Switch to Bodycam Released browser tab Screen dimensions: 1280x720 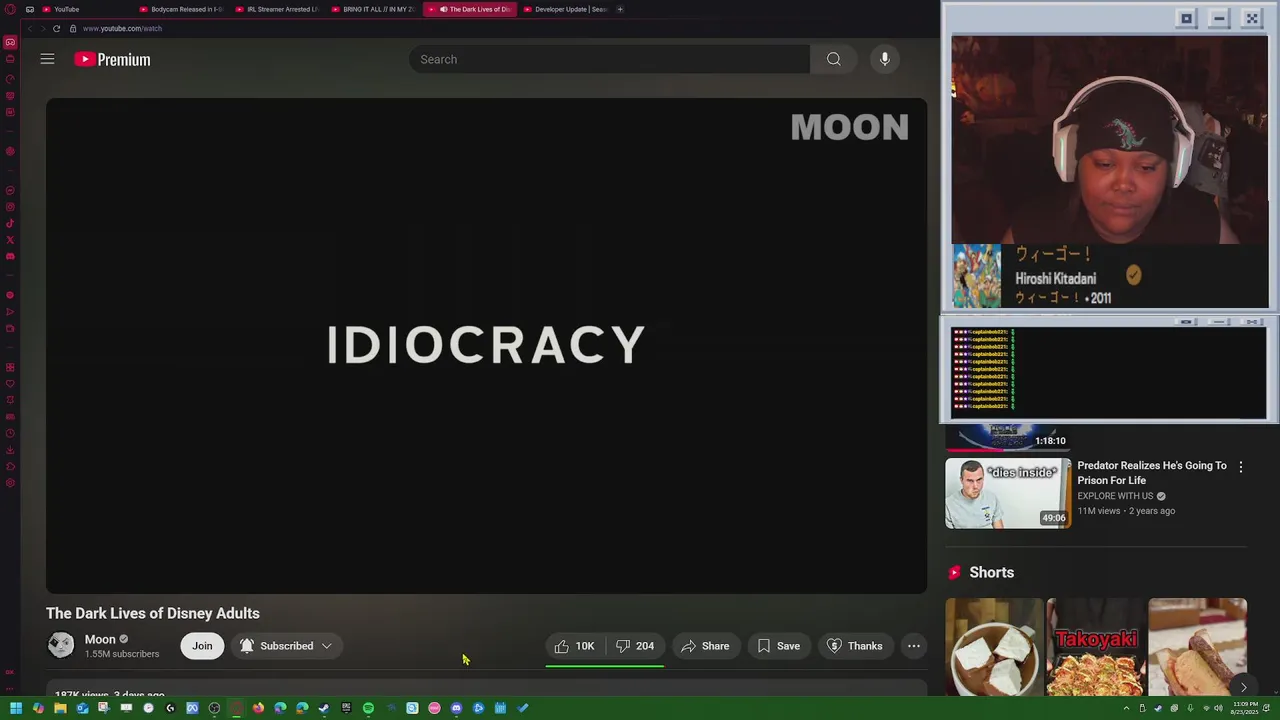pyautogui.click(x=180, y=9)
